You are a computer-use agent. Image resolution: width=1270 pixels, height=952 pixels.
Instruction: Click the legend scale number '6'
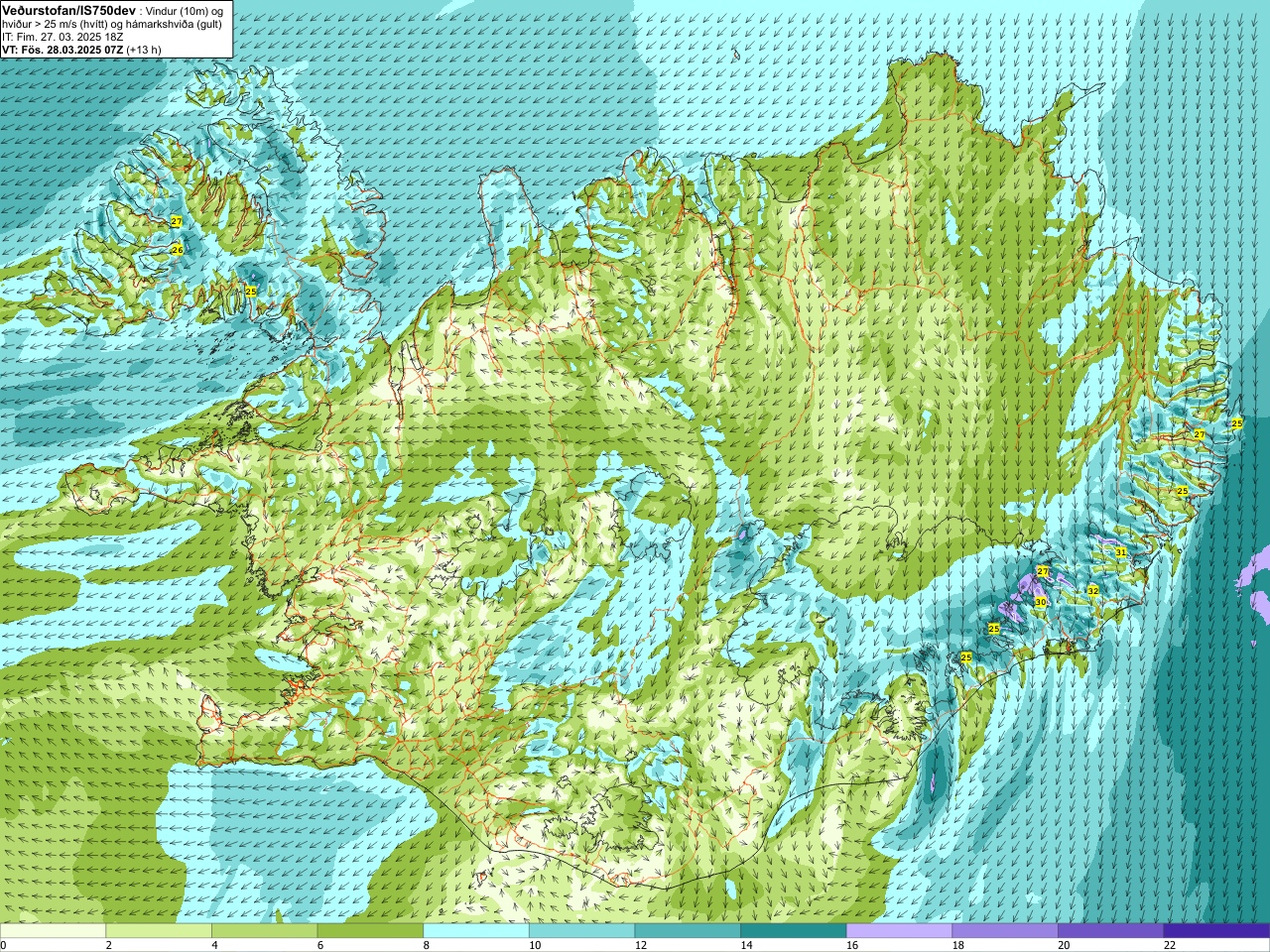pos(320,945)
